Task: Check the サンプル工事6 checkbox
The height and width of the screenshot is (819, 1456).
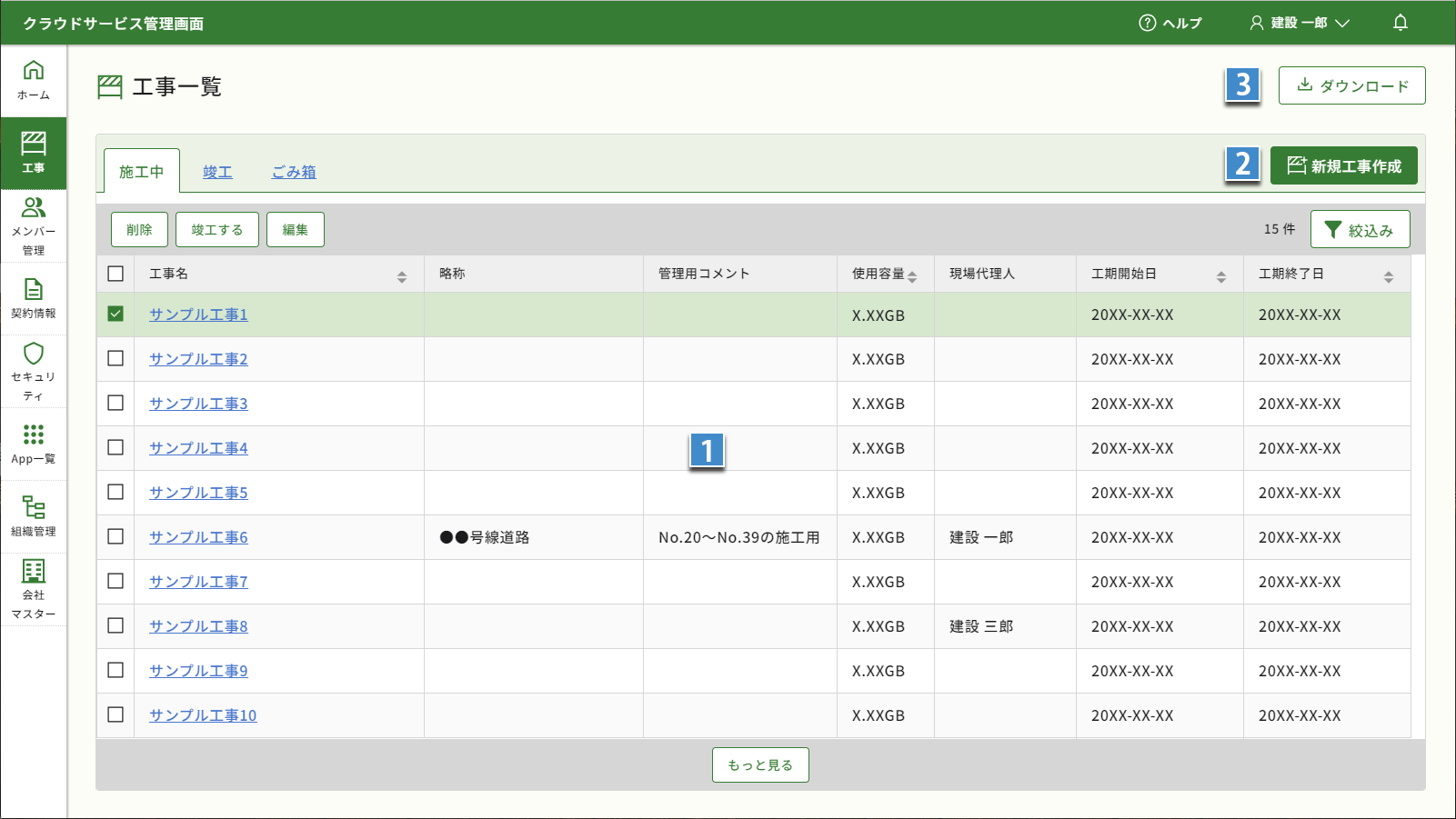Action: (115, 536)
